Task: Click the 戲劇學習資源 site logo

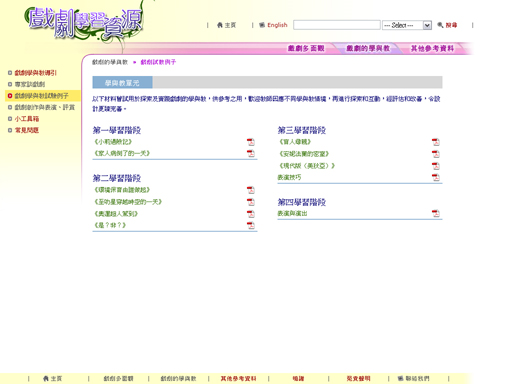Action: (85, 23)
